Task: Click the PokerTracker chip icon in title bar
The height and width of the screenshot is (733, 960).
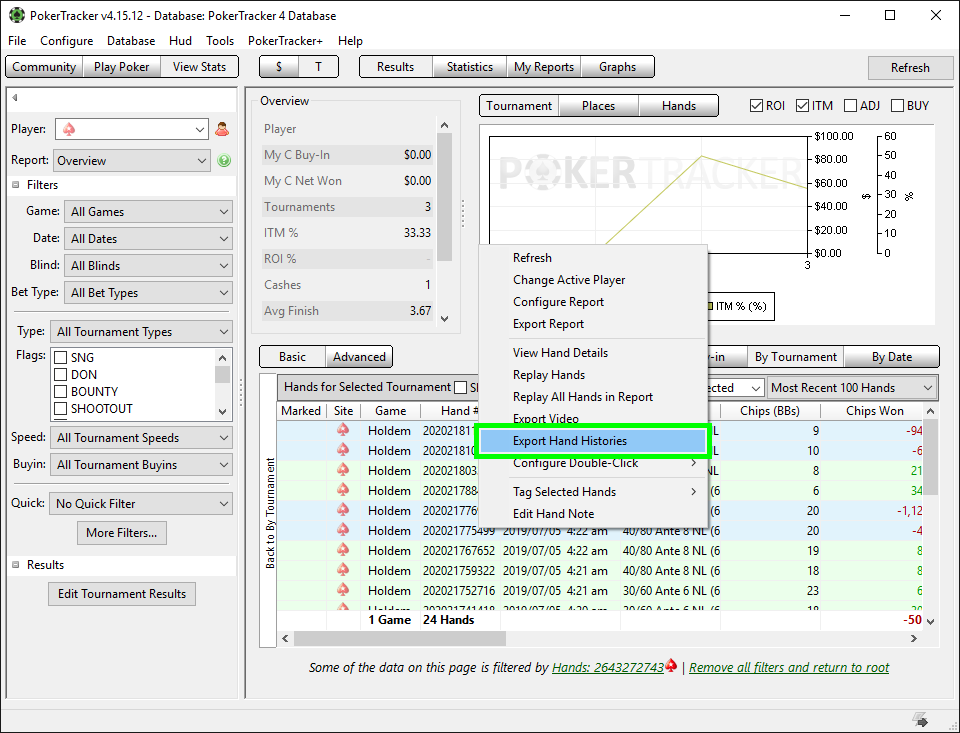Action: (x=16, y=16)
